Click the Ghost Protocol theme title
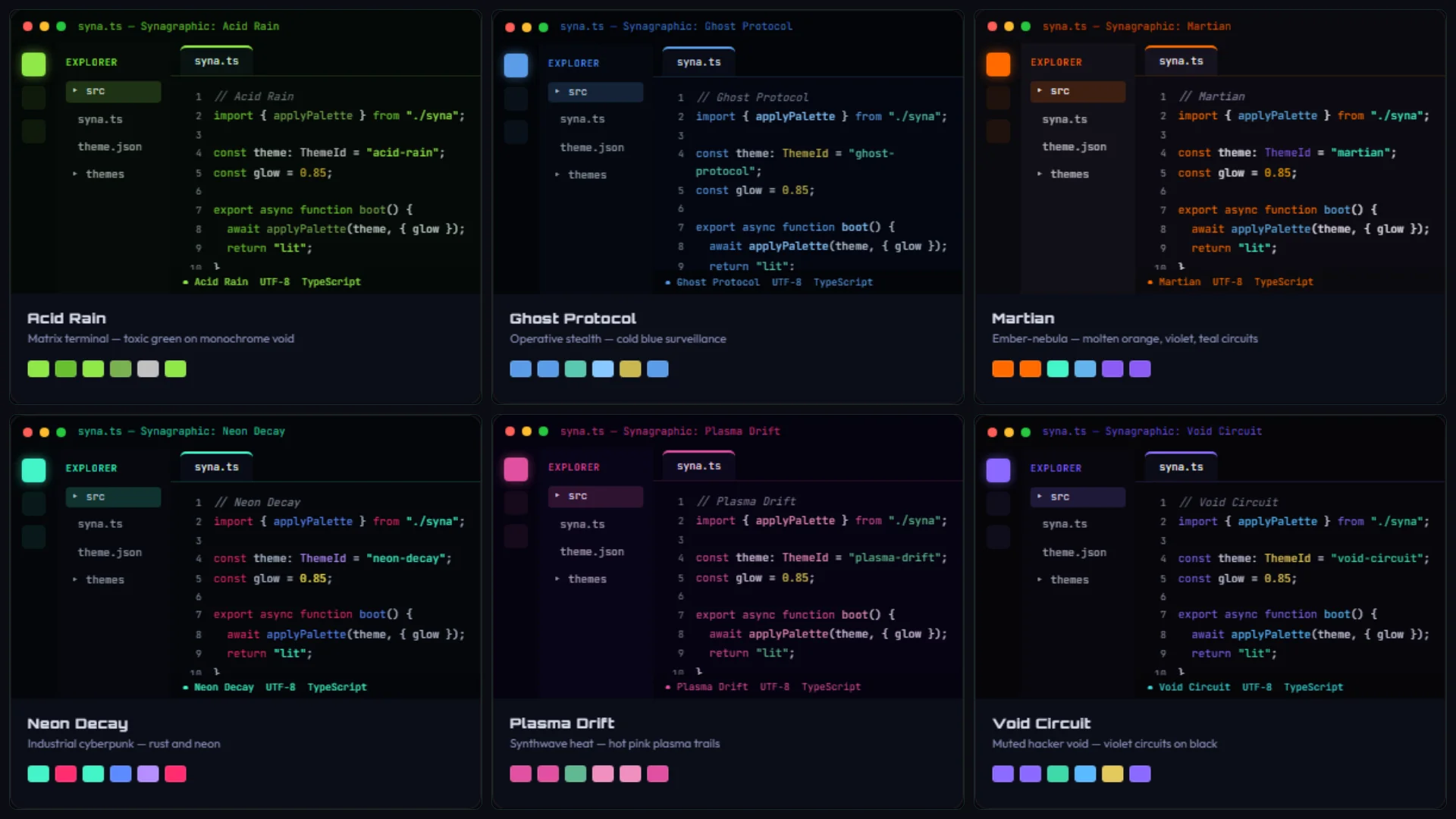Image resolution: width=1456 pixels, height=819 pixels. (x=573, y=318)
